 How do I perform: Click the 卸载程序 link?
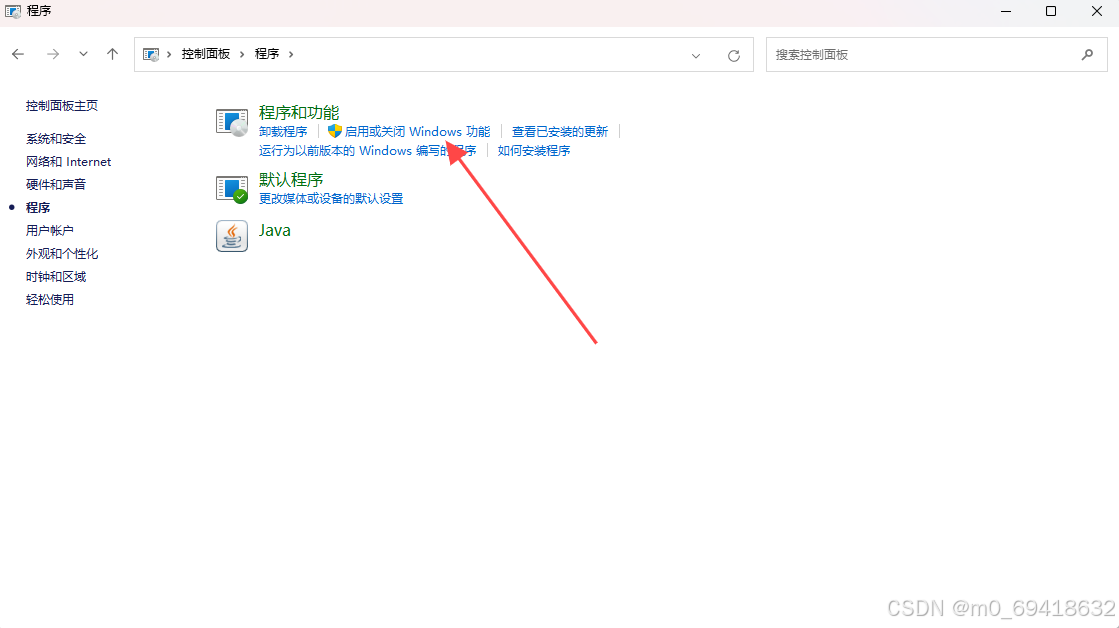[x=283, y=131]
